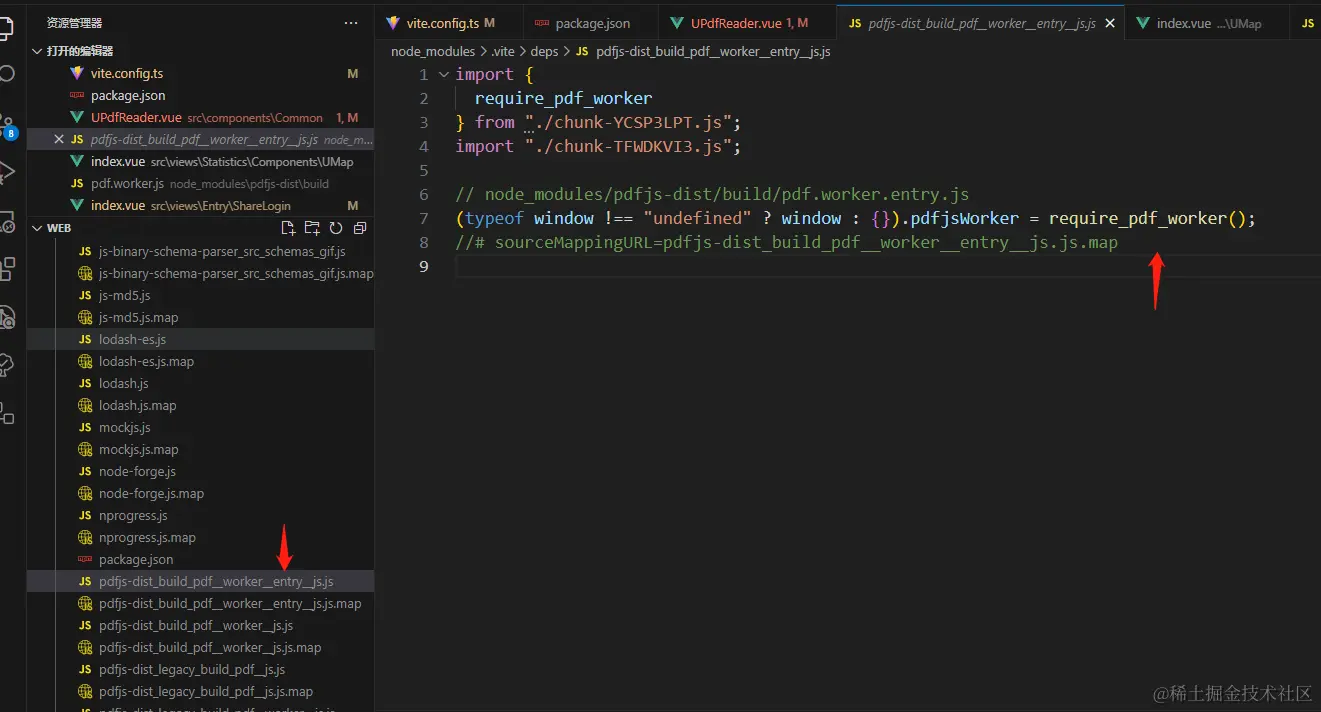Image resolution: width=1321 pixels, height=712 pixels.
Task: Open node-forge.js.map in file tree
Action: 200,493
